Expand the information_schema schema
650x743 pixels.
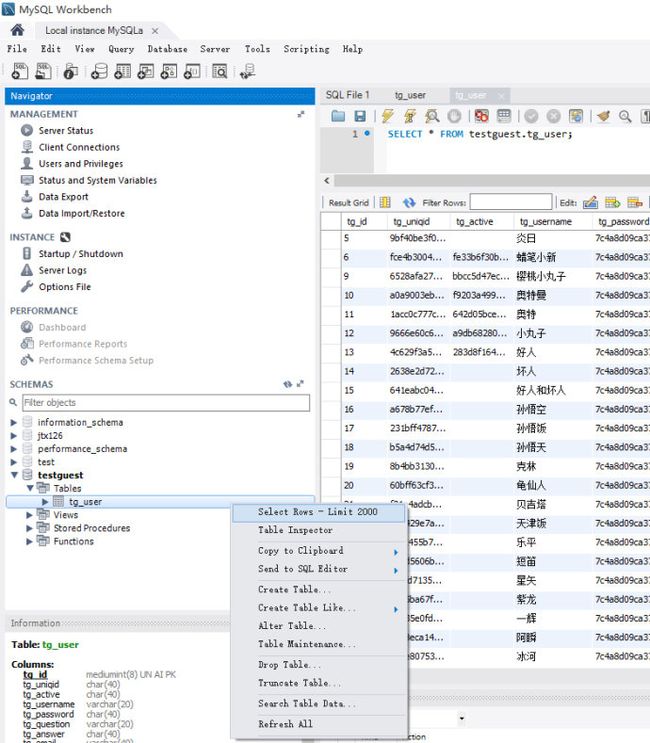click(13, 422)
